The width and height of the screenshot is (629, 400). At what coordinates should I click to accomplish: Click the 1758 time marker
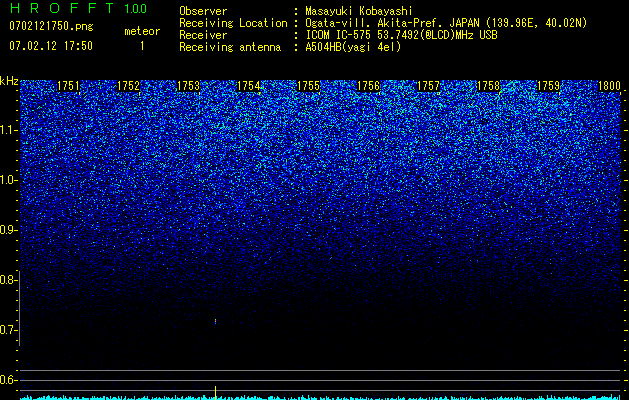tap(489, 86)
